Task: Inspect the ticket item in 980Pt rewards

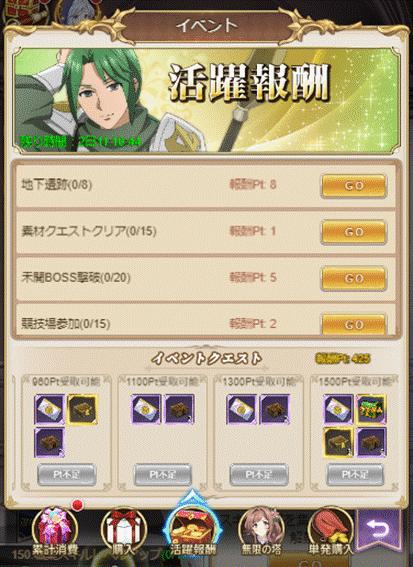Action: (x=50, y=409)
